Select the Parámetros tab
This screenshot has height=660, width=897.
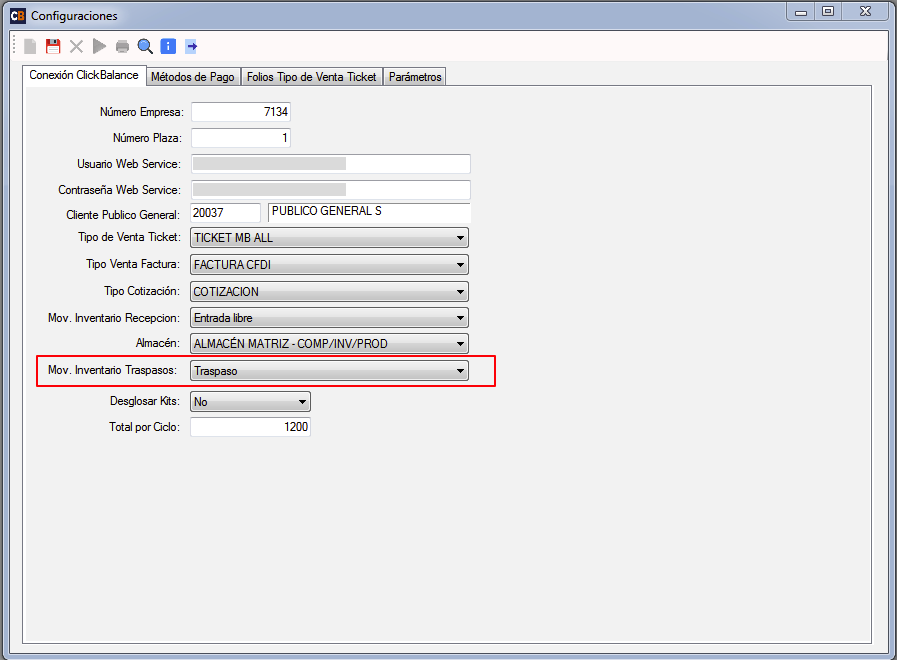coord(414,77)
